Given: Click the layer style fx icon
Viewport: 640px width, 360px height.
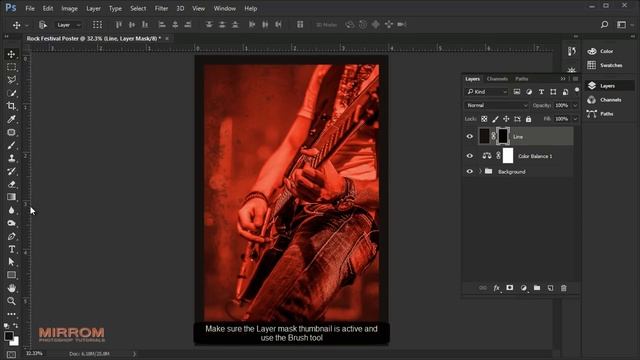Looking at the screenshot, I should click(496, 288).
